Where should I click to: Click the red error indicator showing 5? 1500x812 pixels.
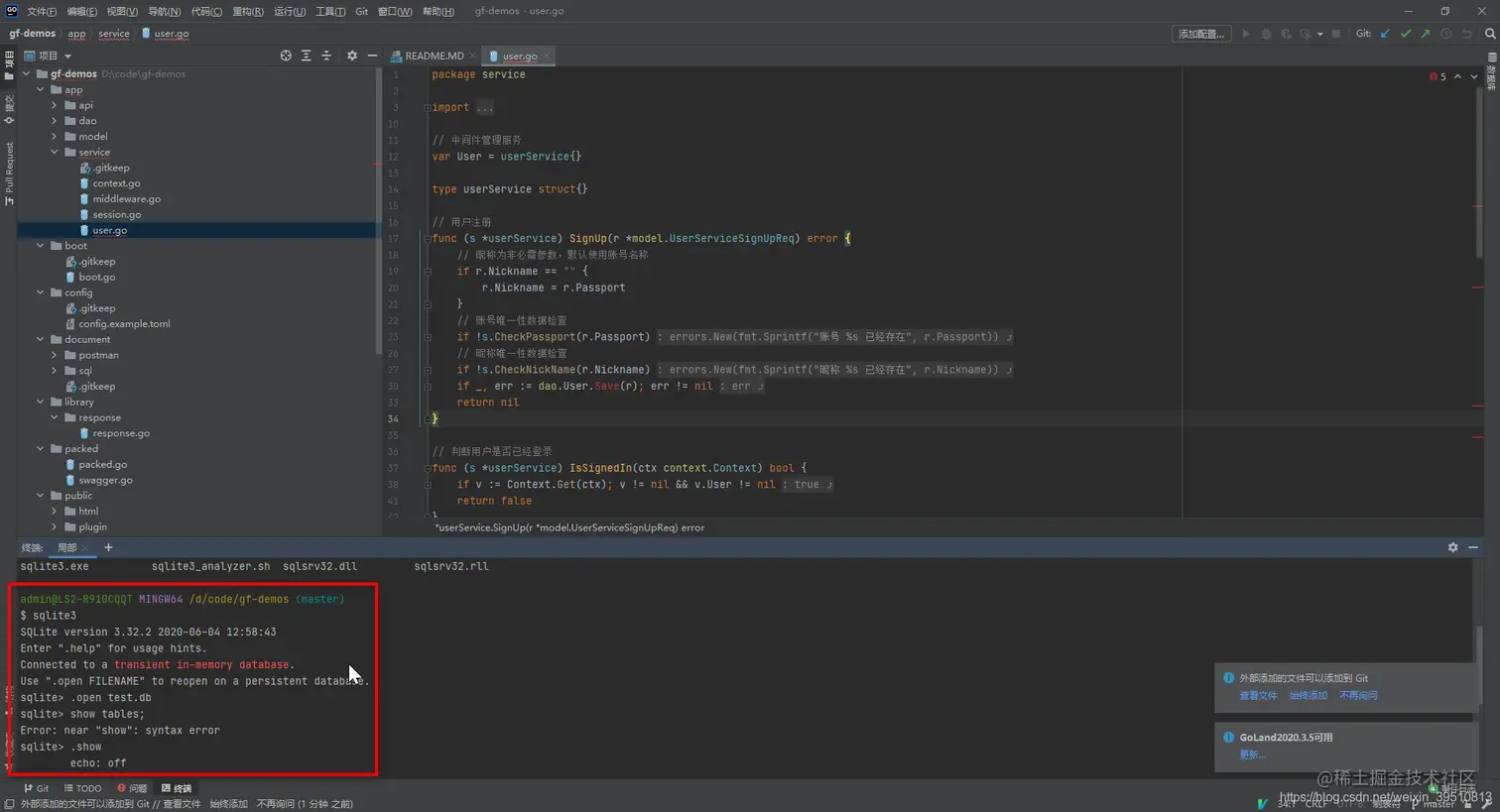[x=1437, y=76]
